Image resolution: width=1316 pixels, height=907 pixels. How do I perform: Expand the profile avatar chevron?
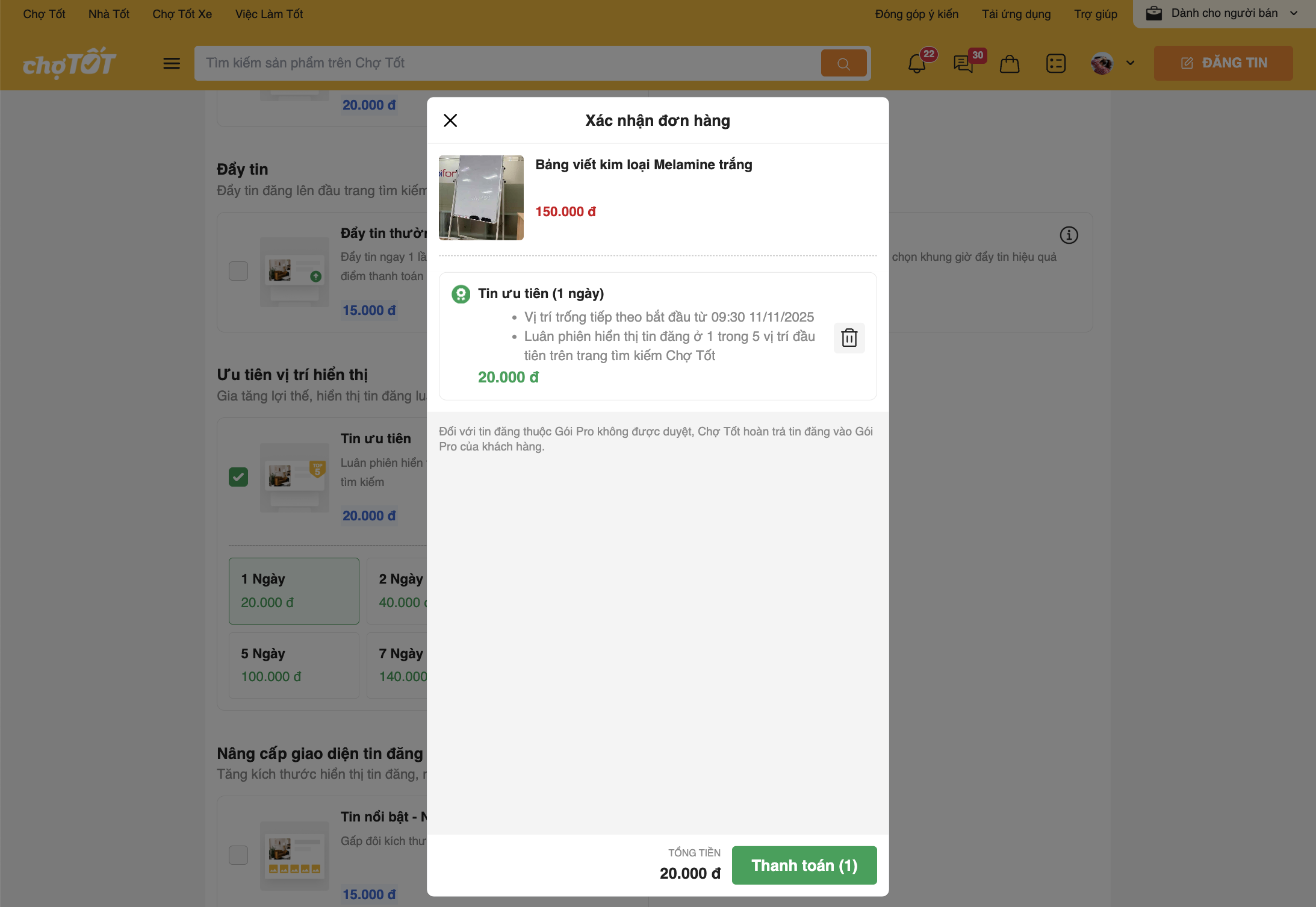point(1130,63)
